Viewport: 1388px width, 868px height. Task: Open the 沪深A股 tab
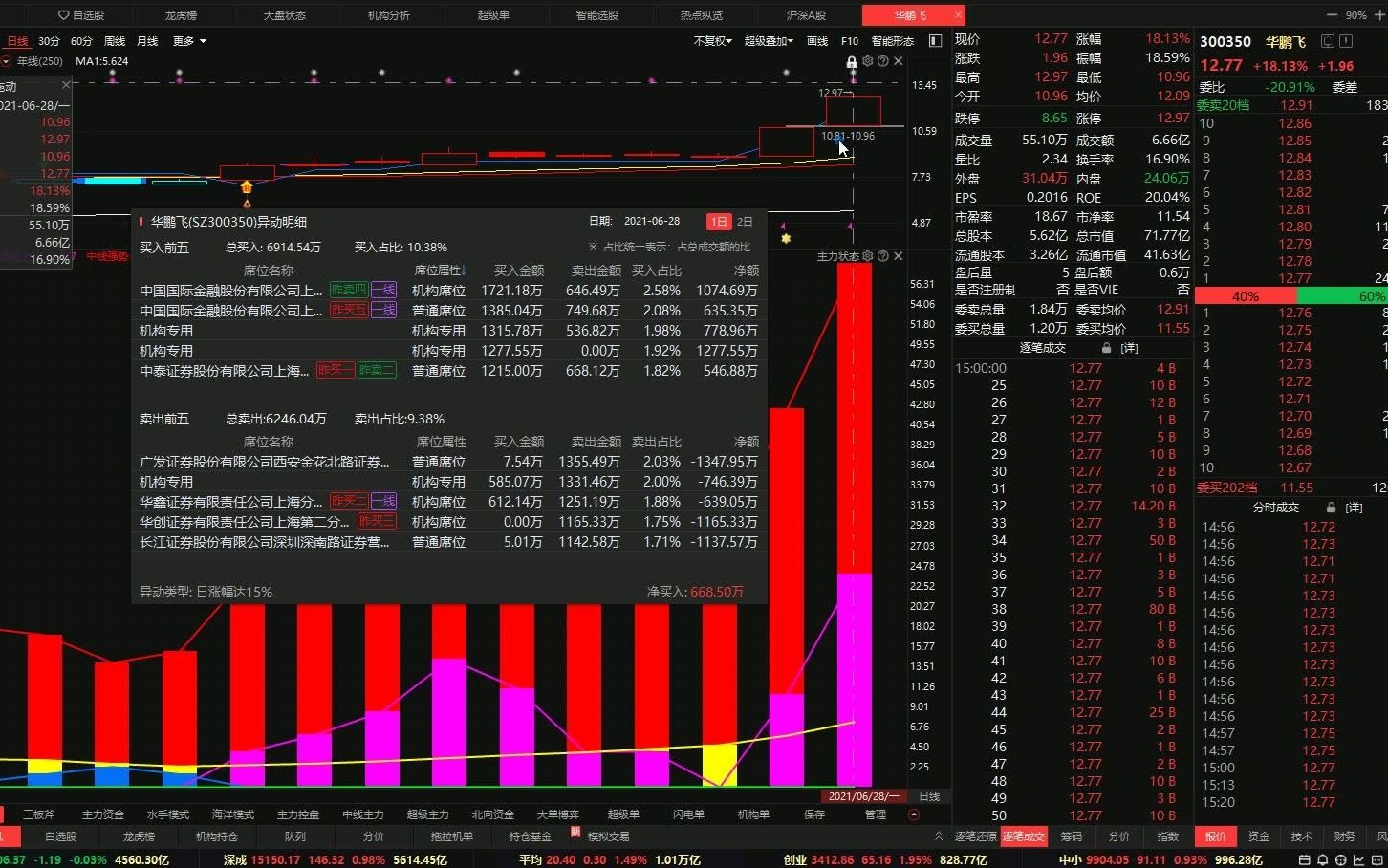pos(806,15)
